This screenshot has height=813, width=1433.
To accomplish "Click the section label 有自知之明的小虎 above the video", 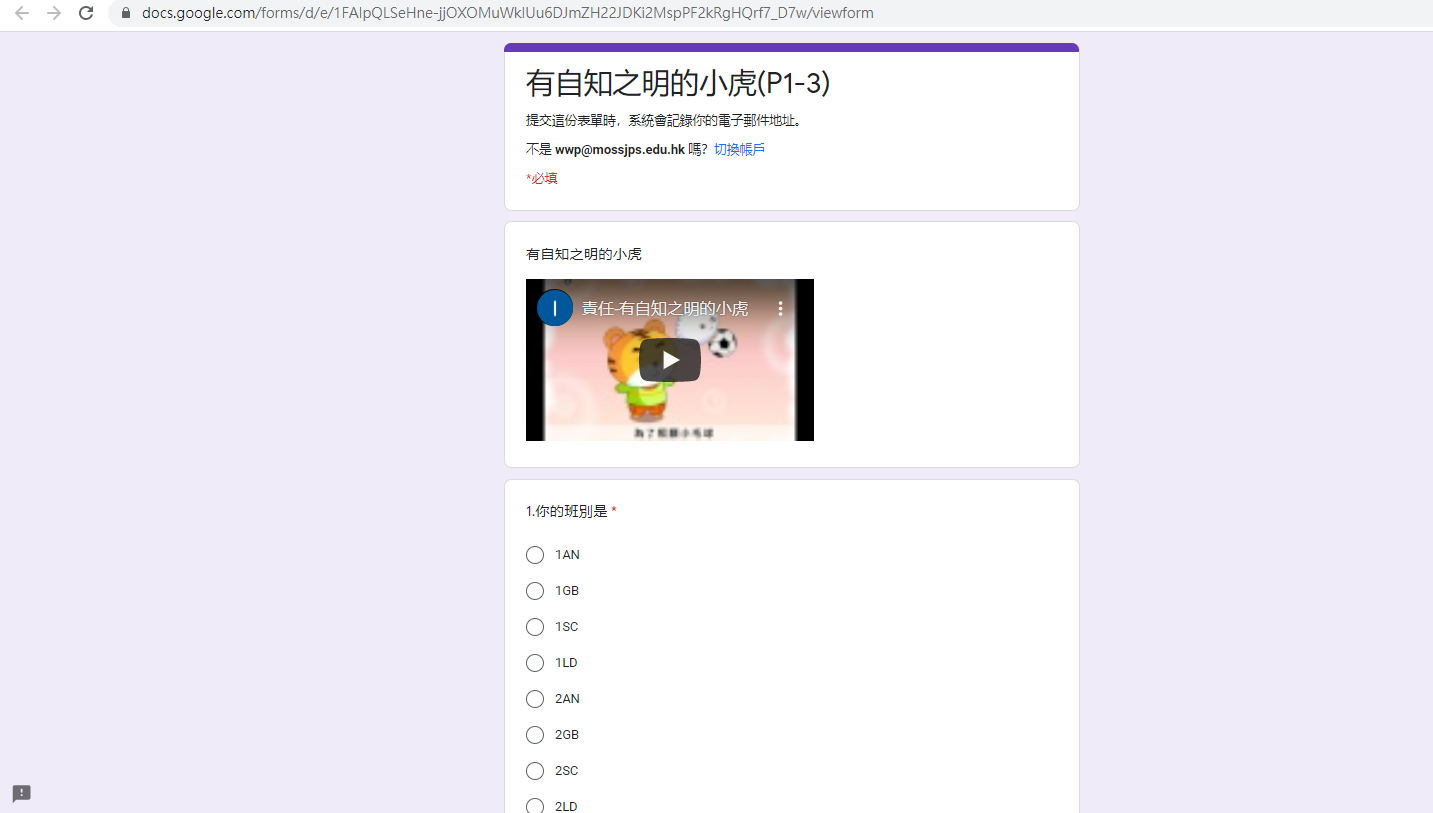I will point(584,254).
